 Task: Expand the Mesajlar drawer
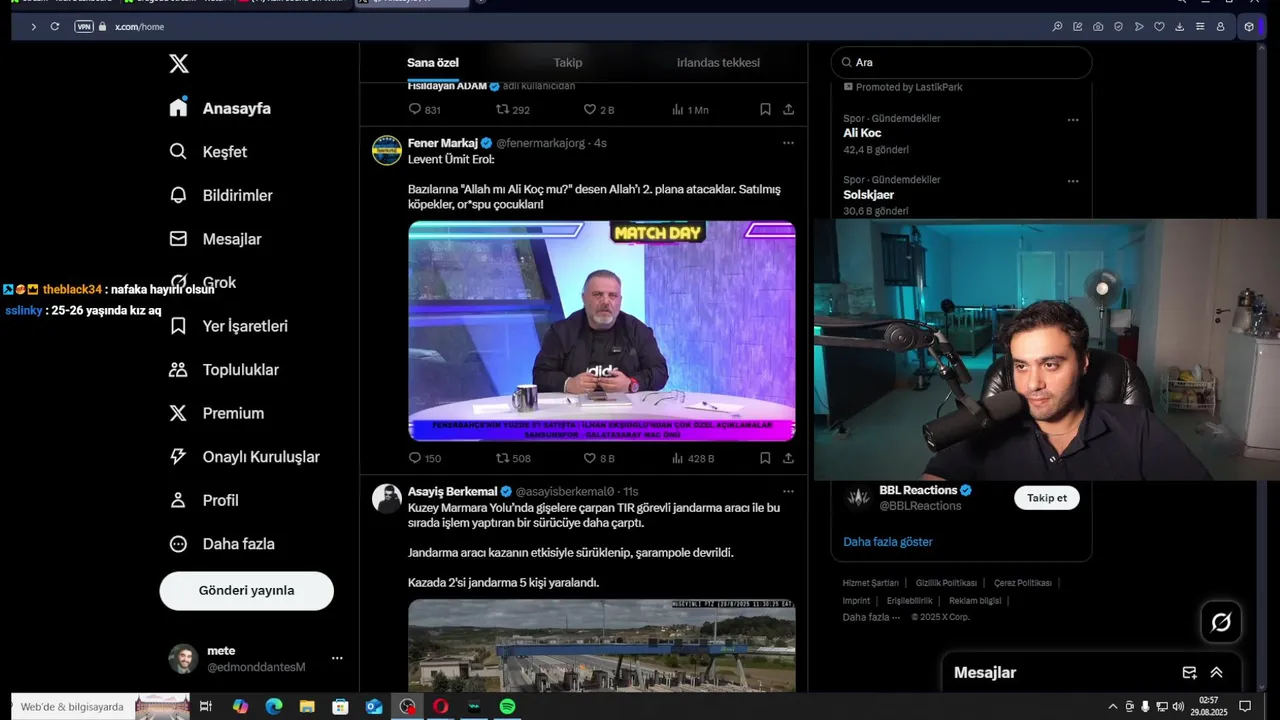tap(1217, 673)
